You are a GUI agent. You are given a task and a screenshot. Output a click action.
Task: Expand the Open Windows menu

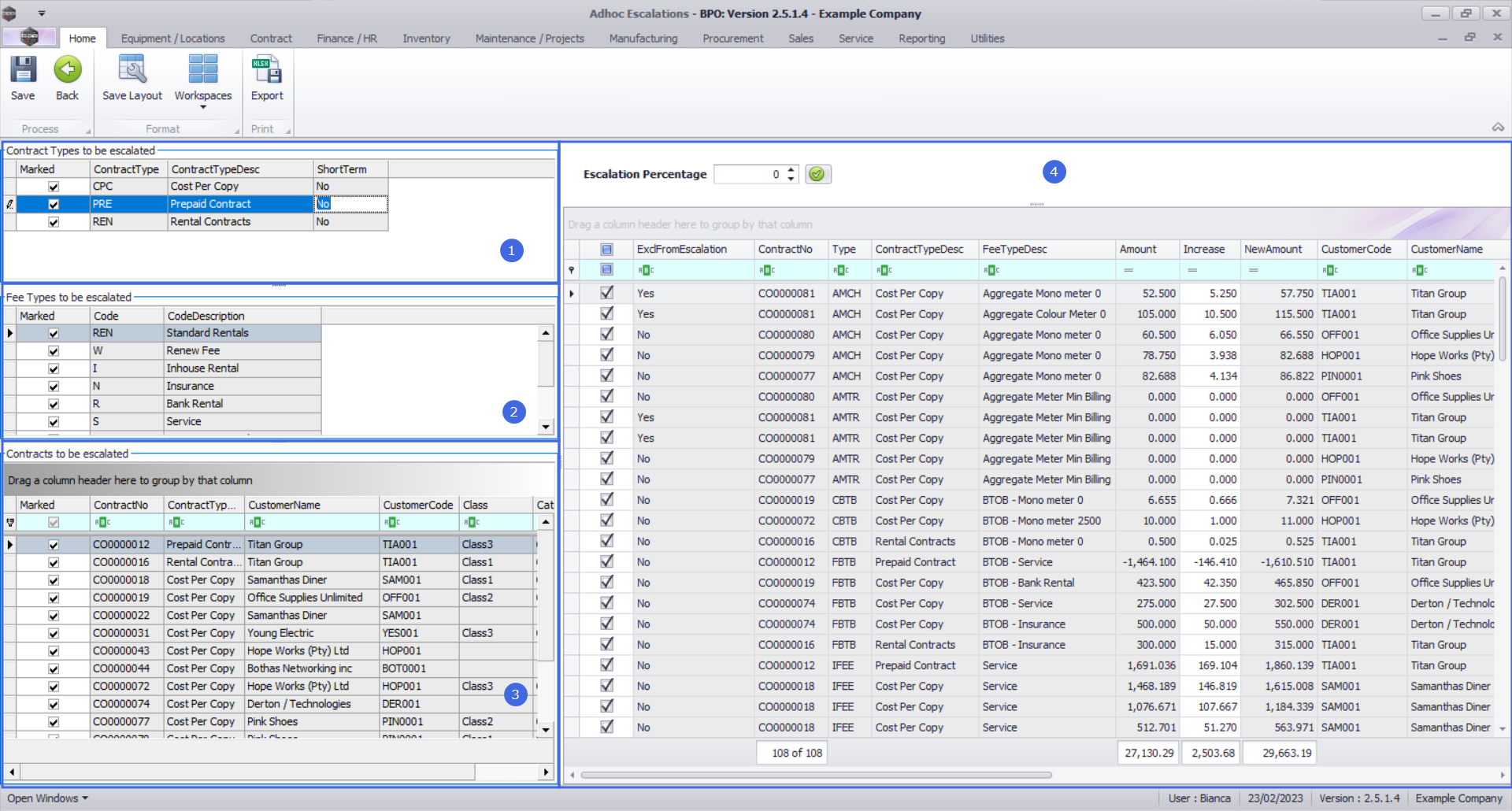click(47, 798)
